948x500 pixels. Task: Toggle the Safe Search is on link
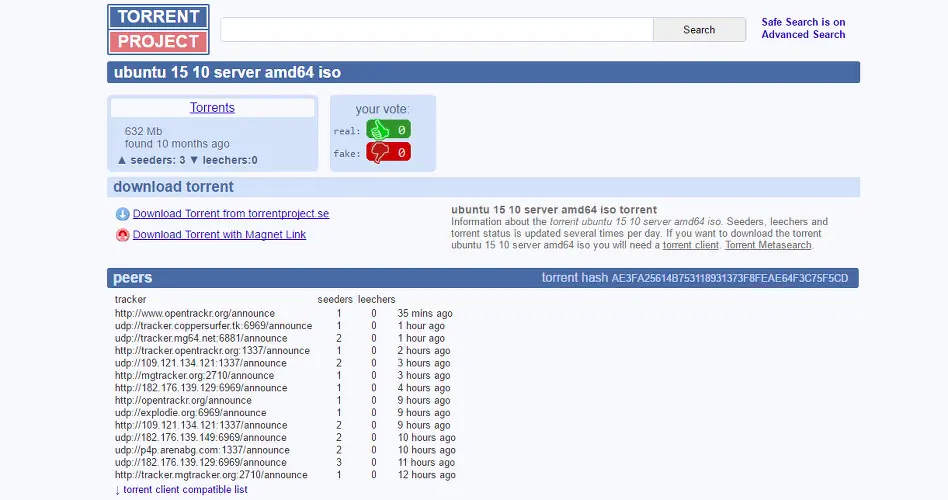tap(803, 22)
